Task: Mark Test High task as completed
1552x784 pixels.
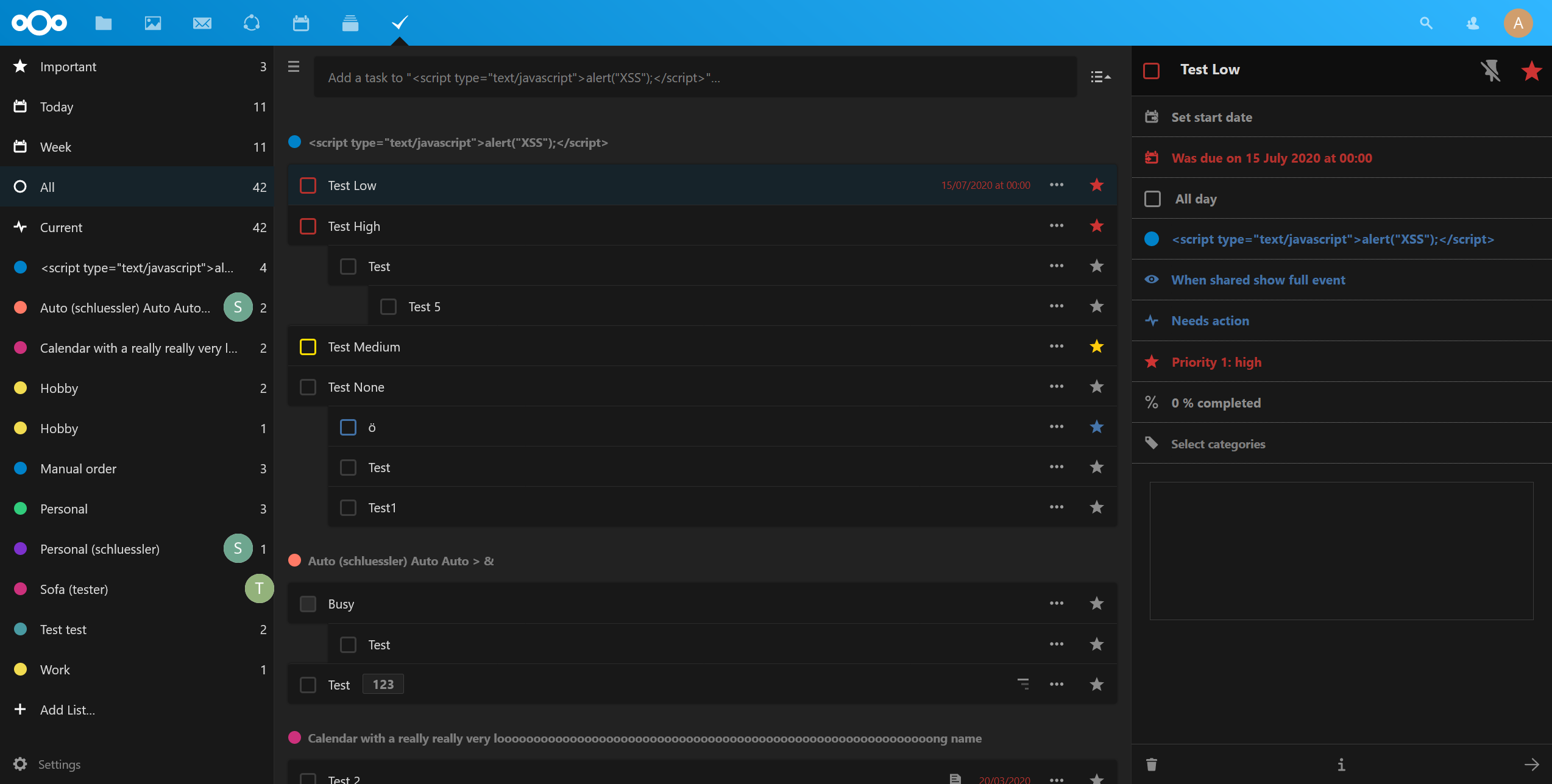Action: [x=308, y=227]
